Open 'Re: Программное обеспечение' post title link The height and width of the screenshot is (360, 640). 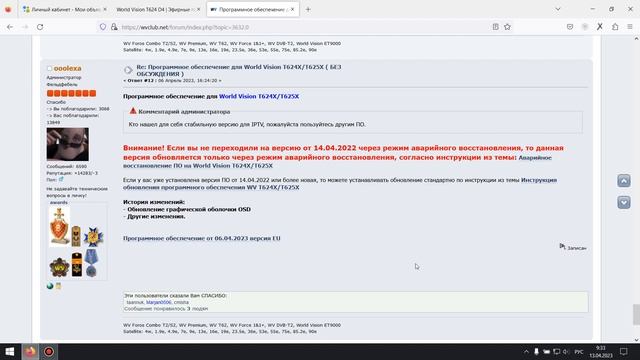pyautogui.click(x=239, y=70)
